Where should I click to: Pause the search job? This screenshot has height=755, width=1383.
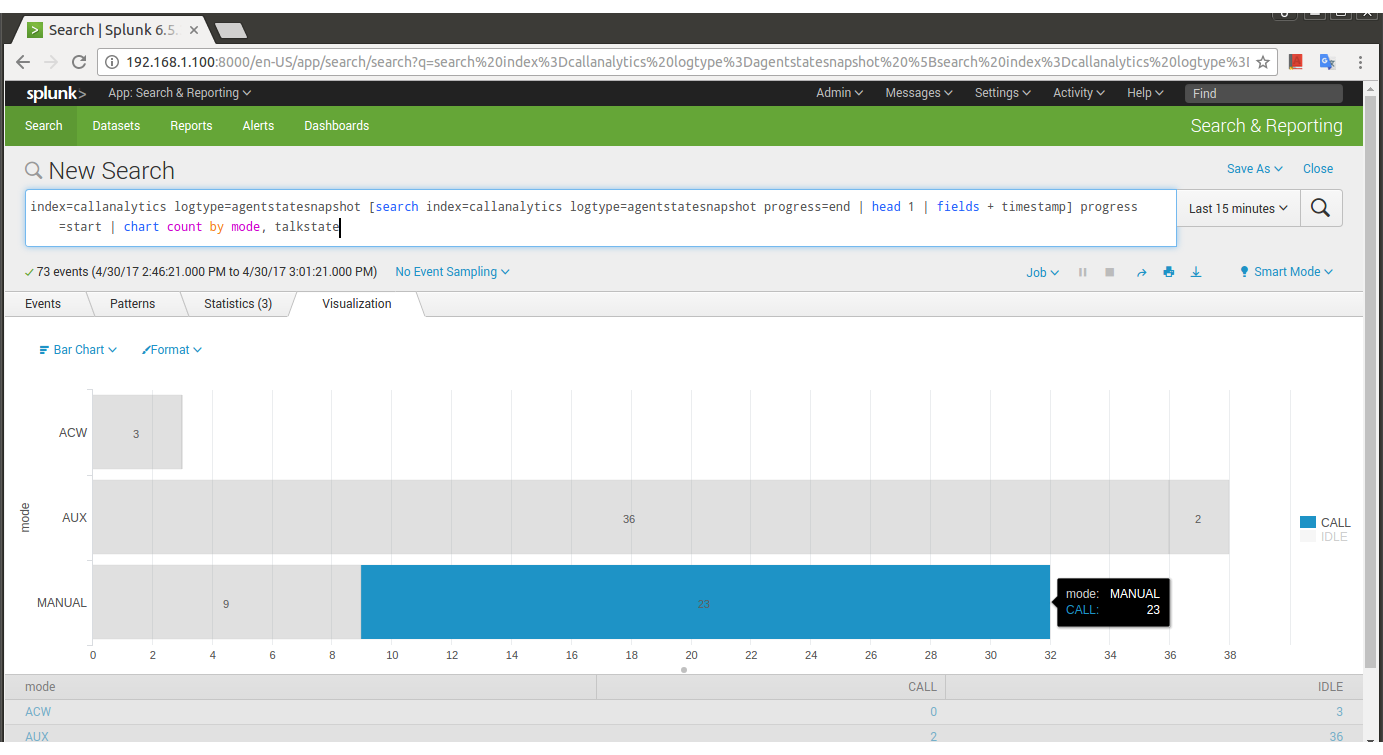(x=1082, y=272)
